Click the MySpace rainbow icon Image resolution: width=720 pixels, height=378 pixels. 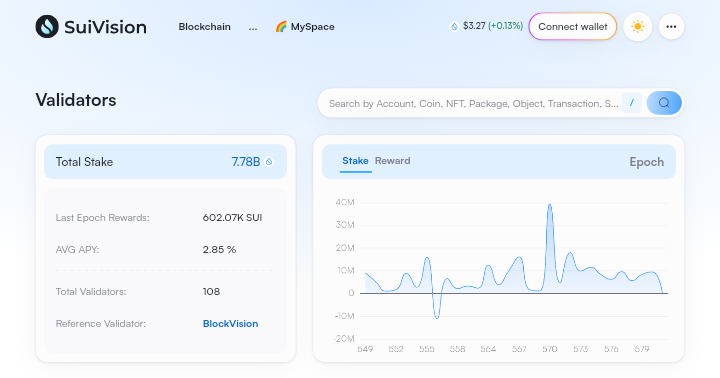[x=281, y=27]
